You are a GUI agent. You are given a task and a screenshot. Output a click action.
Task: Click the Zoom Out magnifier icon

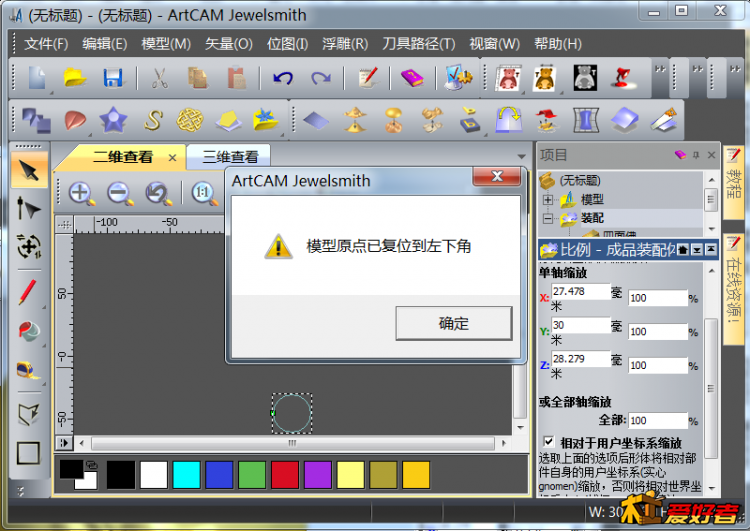pyautogui.click(x=120, y=194)
